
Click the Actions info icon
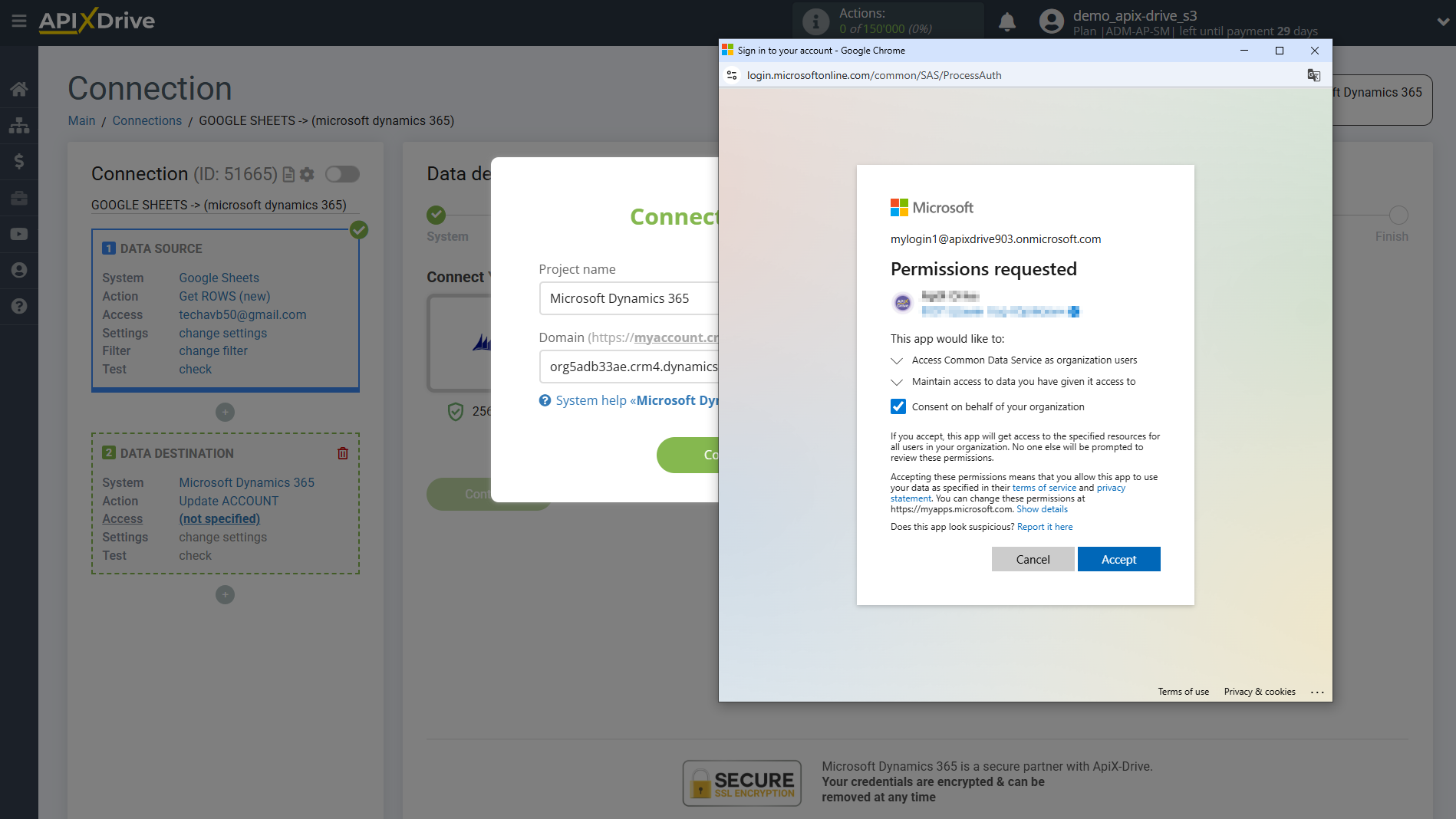coord(816,21)
